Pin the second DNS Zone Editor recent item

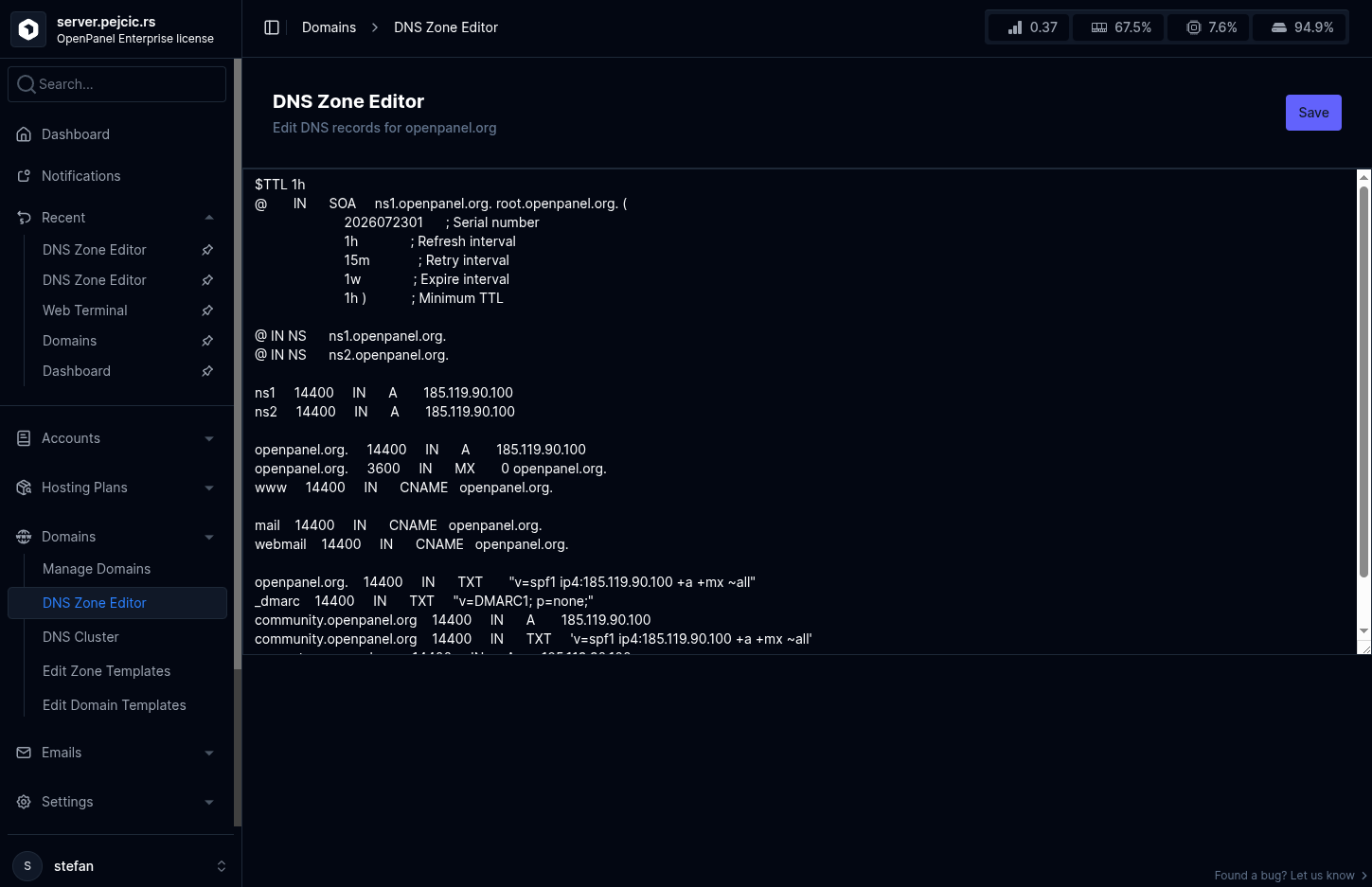(207, 280)
